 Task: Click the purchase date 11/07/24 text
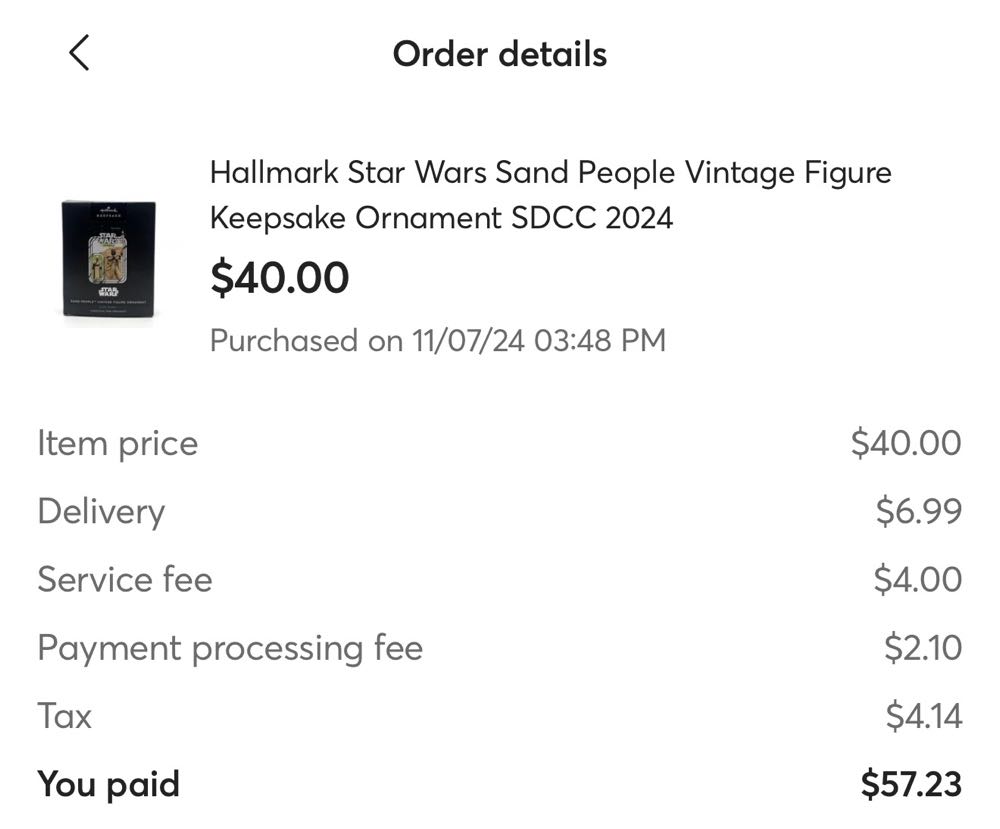(x=436, y=341)
